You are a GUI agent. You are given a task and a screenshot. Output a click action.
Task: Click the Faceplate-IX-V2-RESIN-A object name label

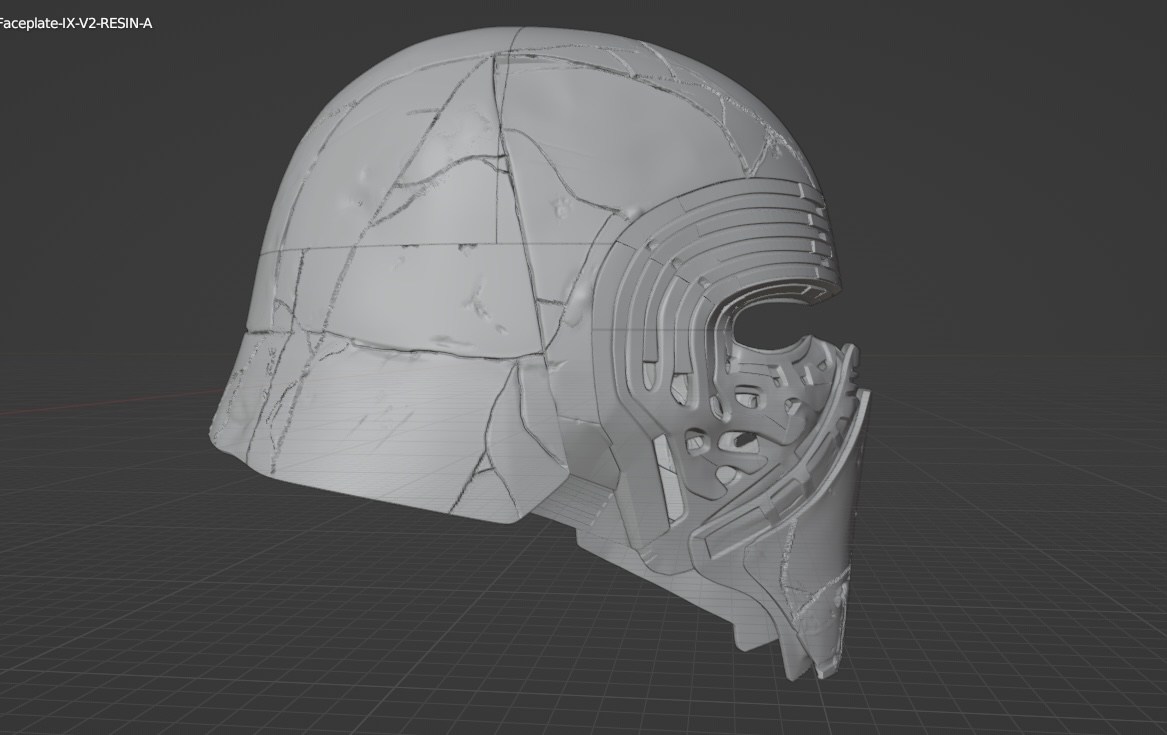pyautogui.click(x=75, y=23)
